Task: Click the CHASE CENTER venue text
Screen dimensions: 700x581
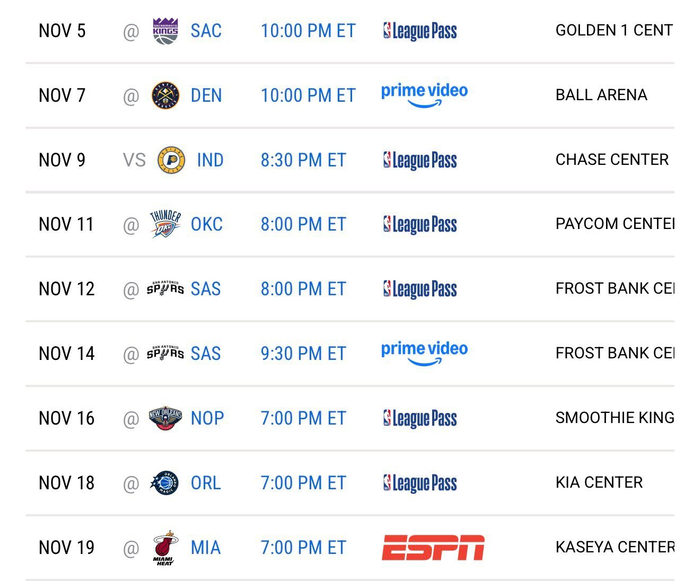Action: [612, 160]
